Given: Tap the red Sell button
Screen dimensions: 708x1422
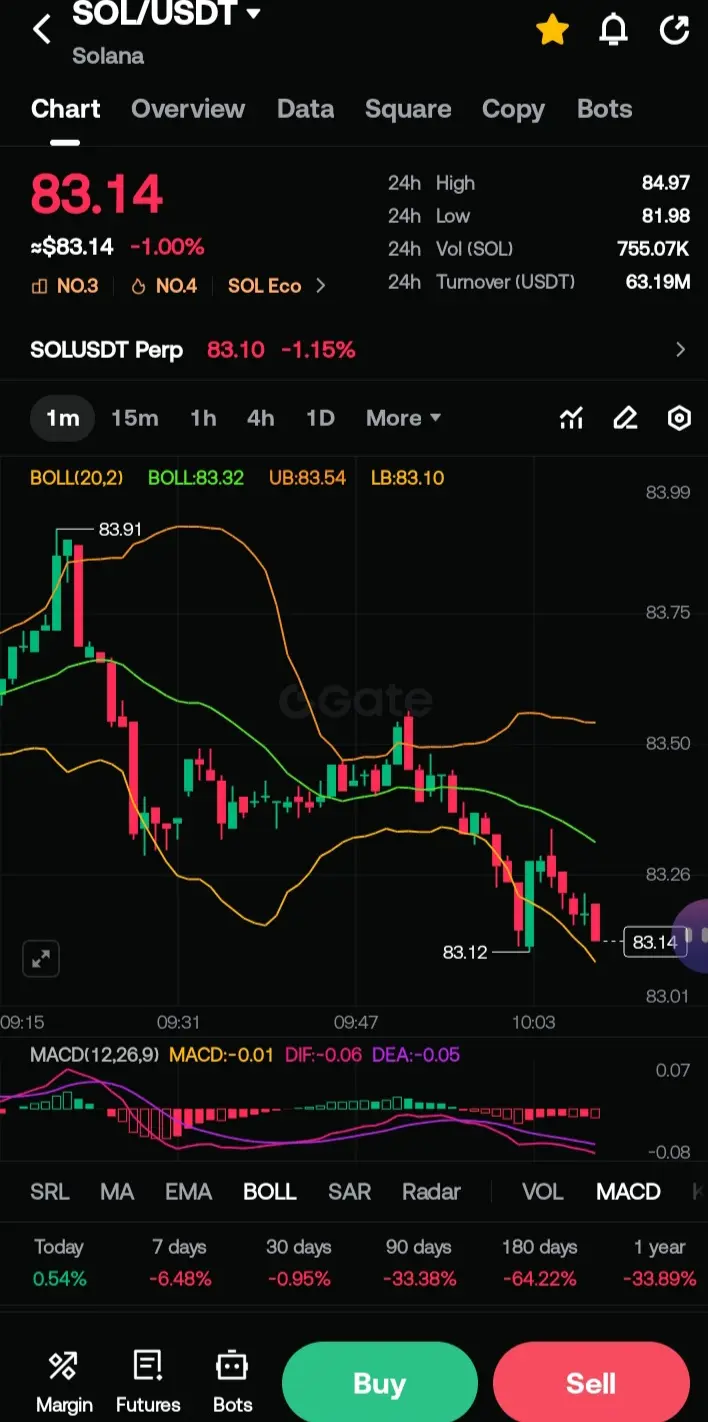Looking at the screenshot, I should 591,1384.
